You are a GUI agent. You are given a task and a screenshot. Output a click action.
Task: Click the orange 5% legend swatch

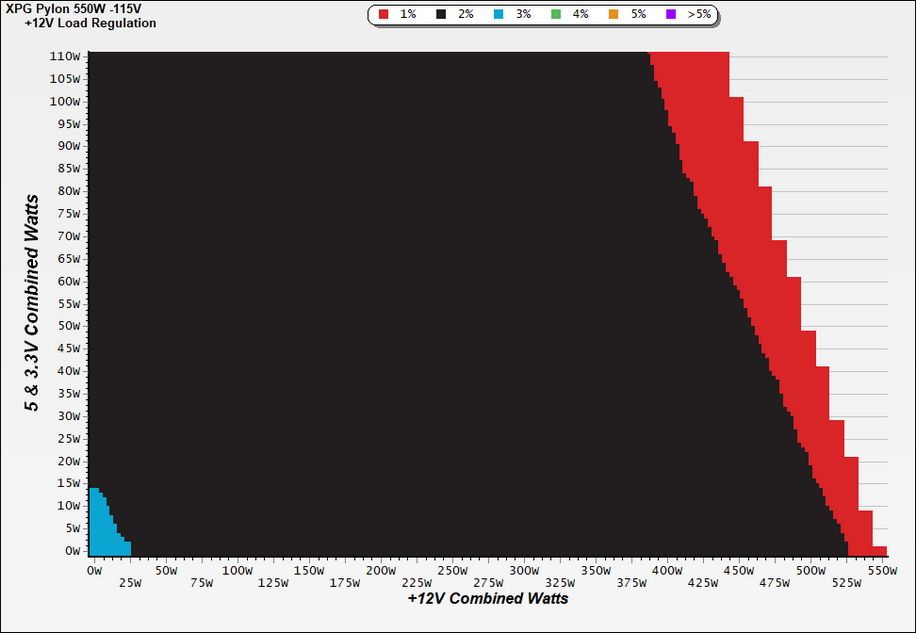click(x=613, y=15)
